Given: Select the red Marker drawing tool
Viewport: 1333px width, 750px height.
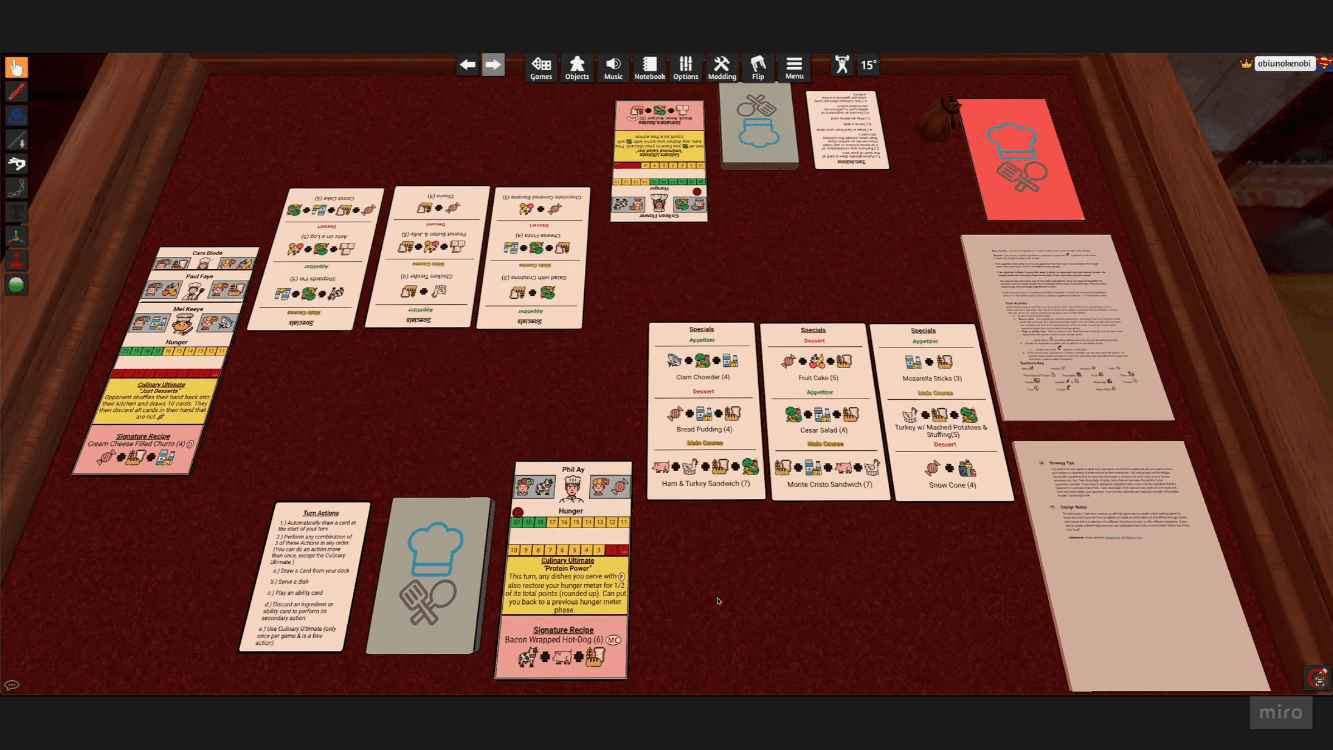Looking at the screenshot, I should (x=15, y=92).
